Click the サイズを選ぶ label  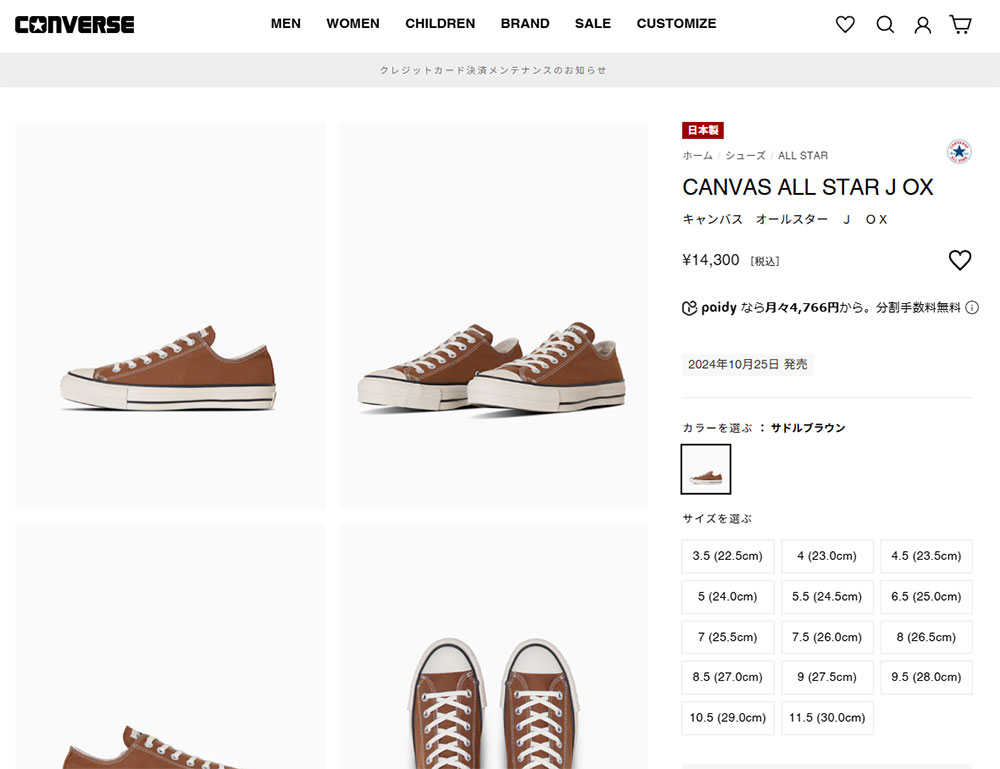pyautogui.click(x=717, y=519)
